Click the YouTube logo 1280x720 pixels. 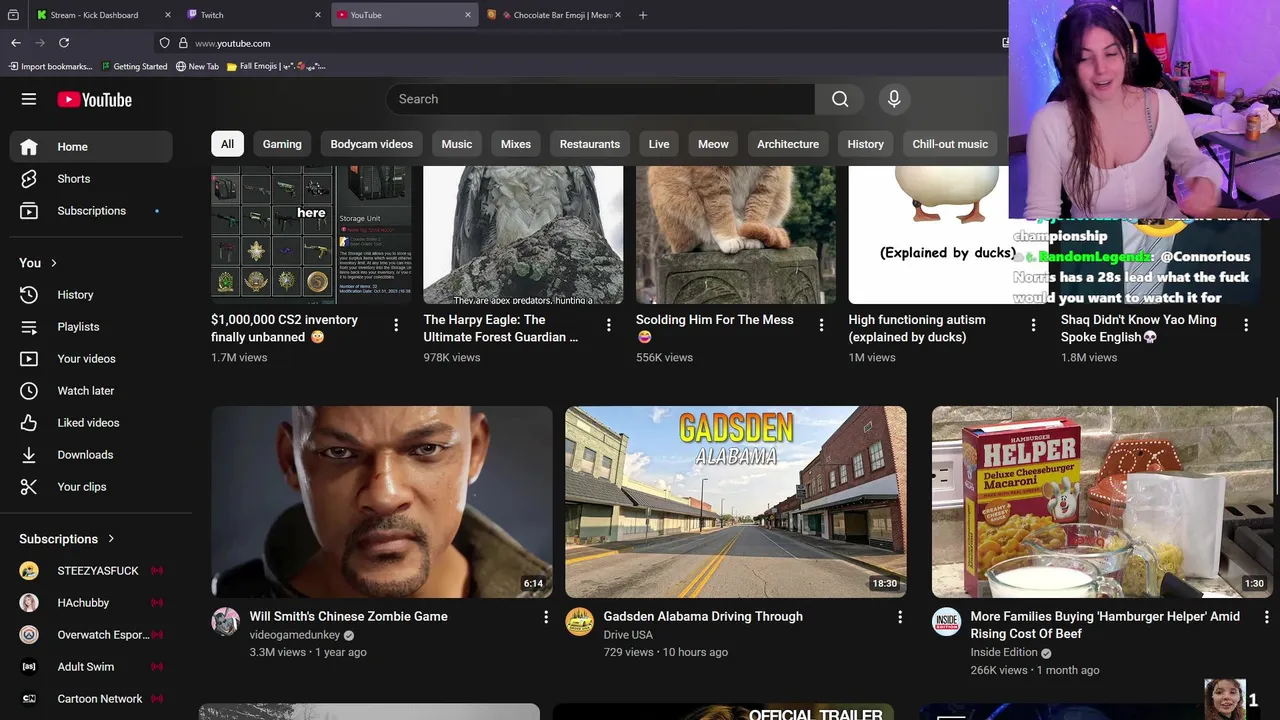point(94,99)
